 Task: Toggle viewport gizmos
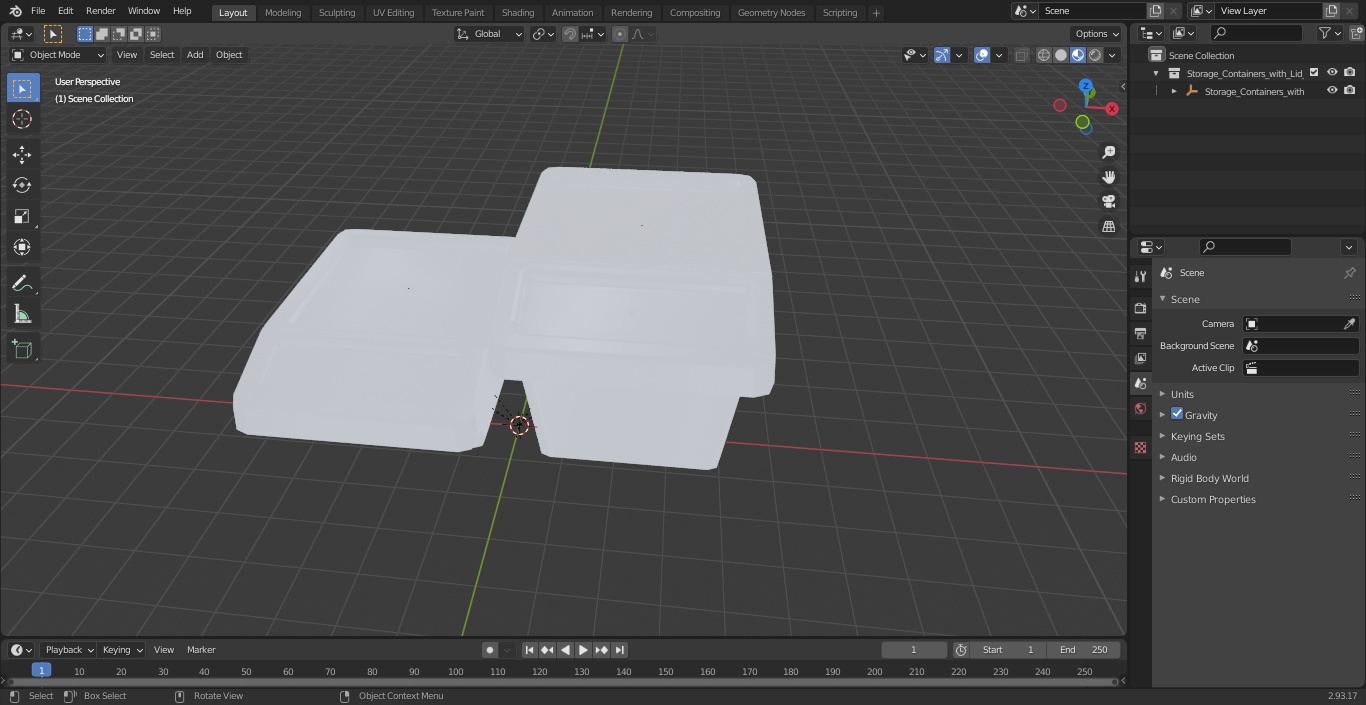(942, 55)
